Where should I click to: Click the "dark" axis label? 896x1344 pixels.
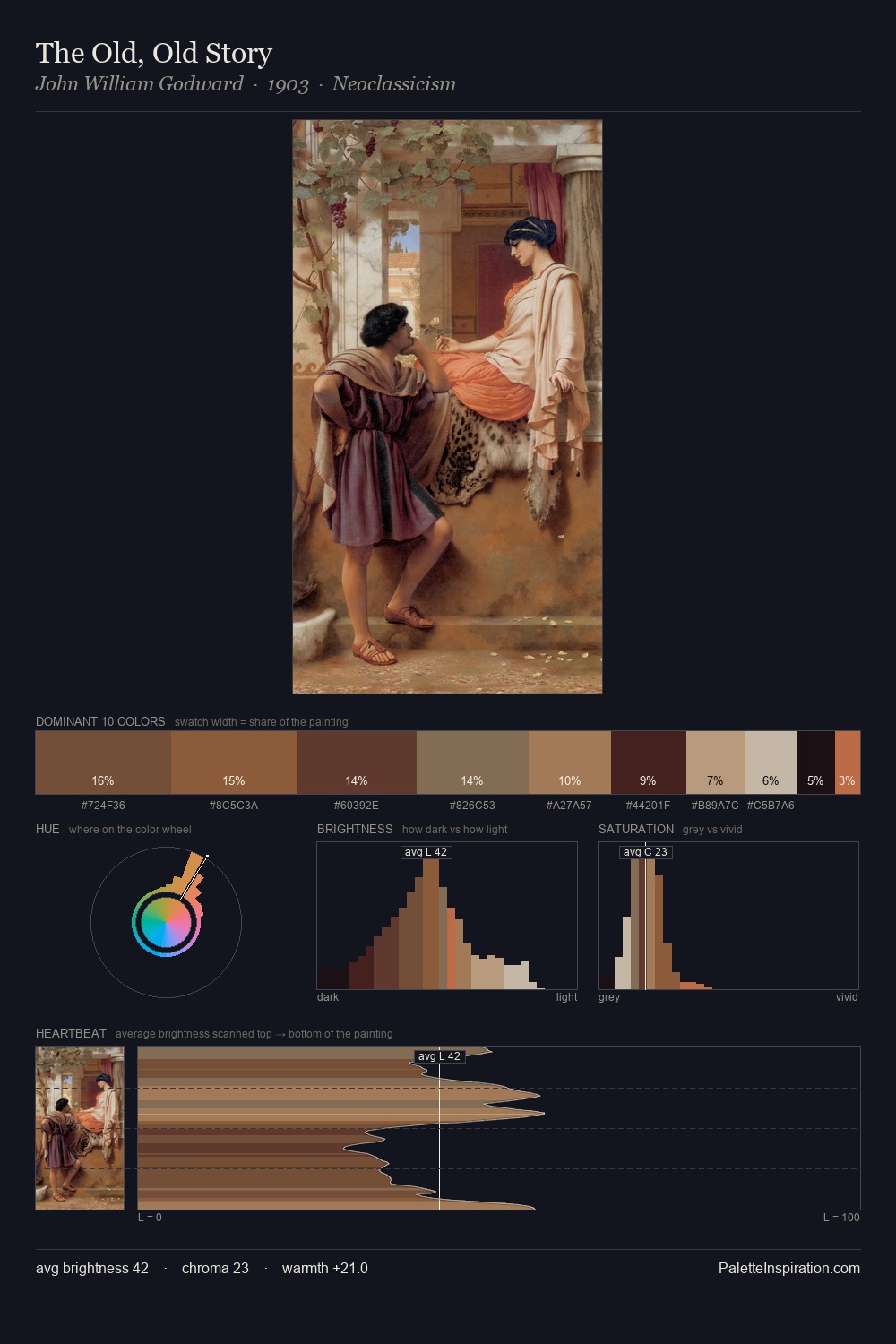point(328,997)
